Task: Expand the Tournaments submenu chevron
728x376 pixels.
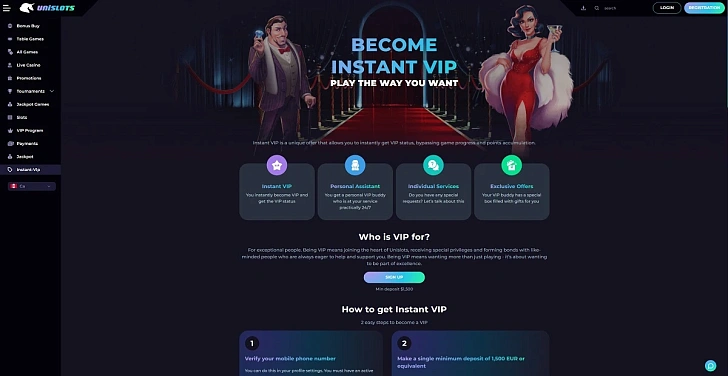Action: 52,91
